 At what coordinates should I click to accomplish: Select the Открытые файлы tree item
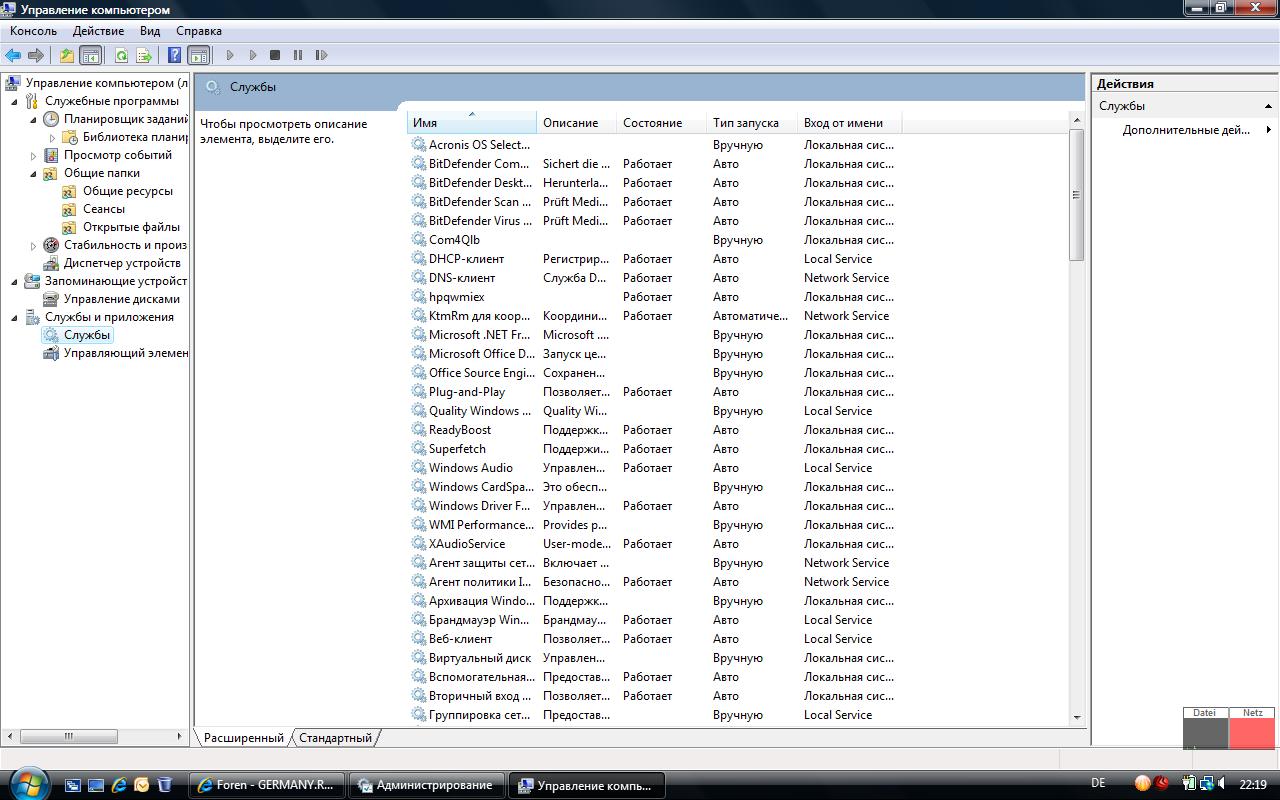click(x=131, y=227)
